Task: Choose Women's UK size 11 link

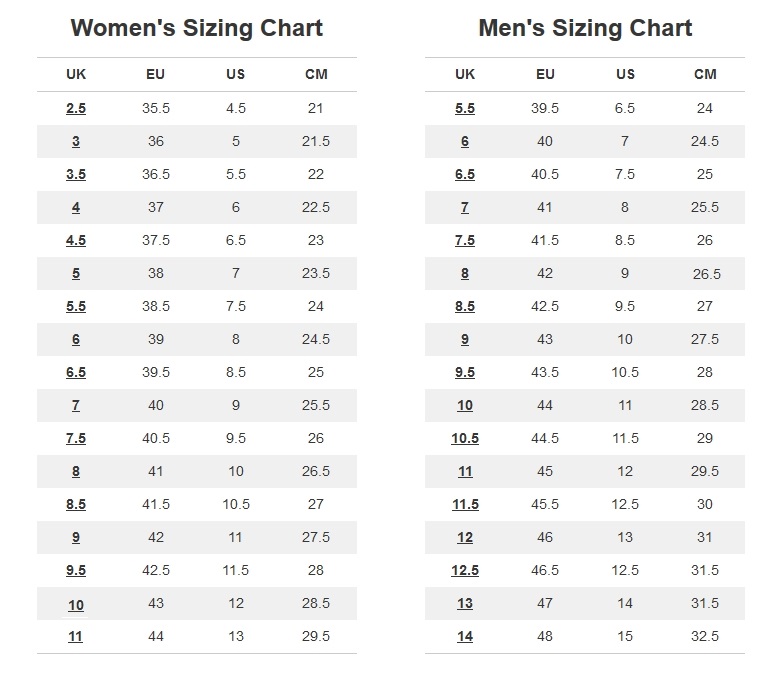Action: tap(76, 636)
